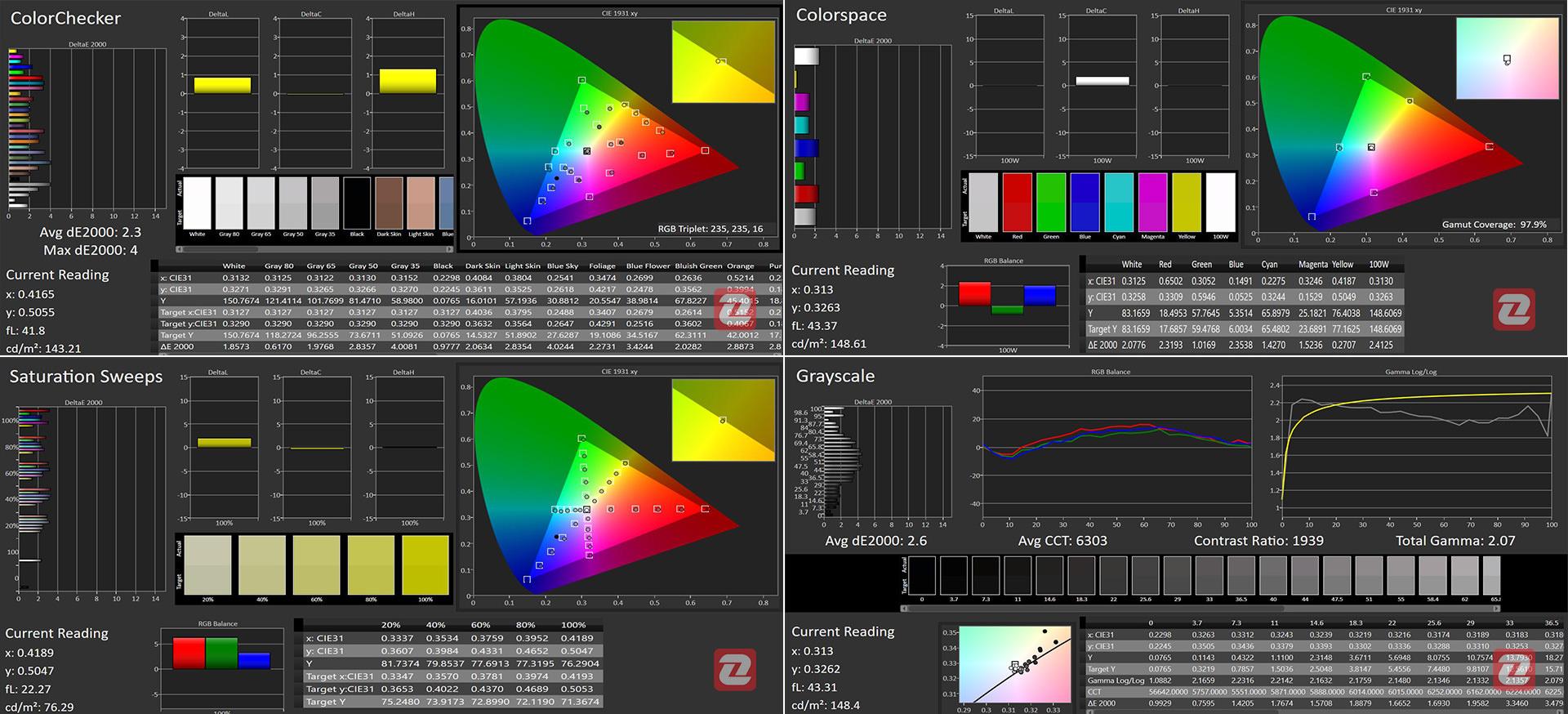The image size is (1568, 714).
Task: Click the Colorspace DeltaC chart
Action: pyautogui.click(x=1102, y=85)
